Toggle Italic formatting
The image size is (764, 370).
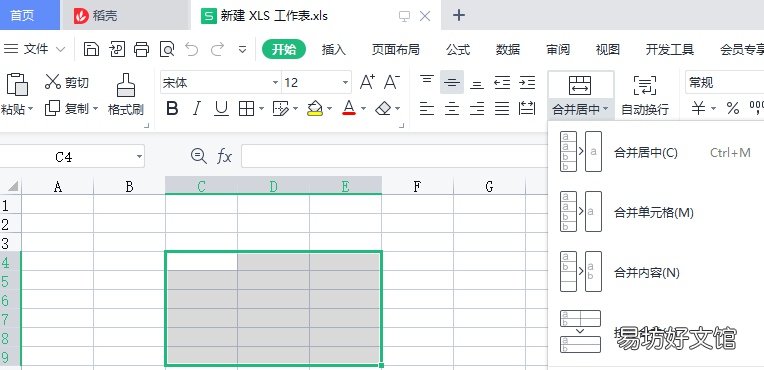coord(196,108)
